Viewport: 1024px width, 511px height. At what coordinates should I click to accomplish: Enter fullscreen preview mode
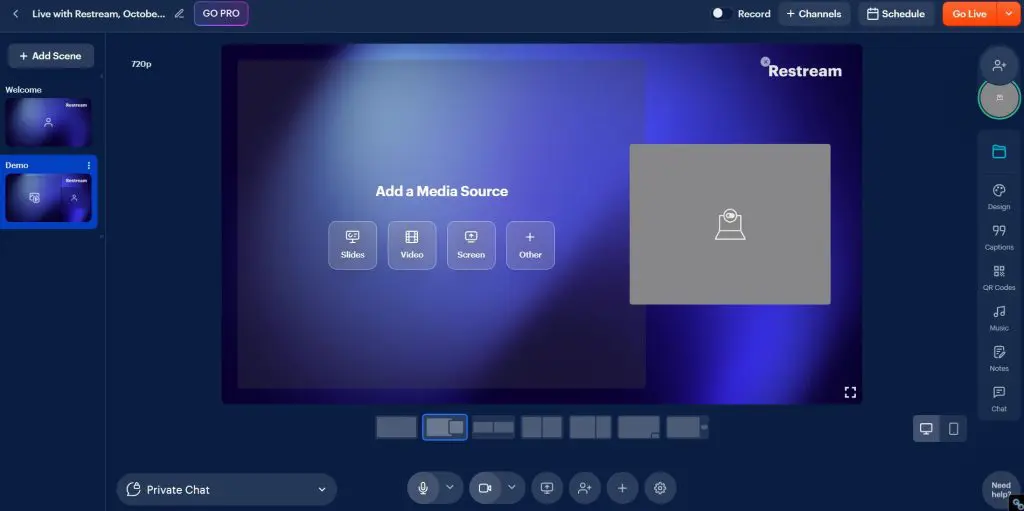click(x=850, y=392)
